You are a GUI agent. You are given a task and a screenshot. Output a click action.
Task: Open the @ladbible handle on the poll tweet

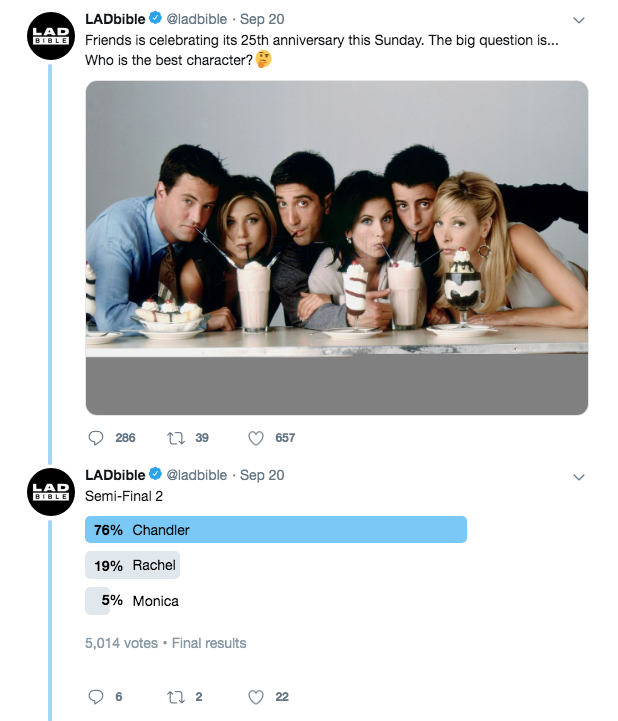[196, 474]
